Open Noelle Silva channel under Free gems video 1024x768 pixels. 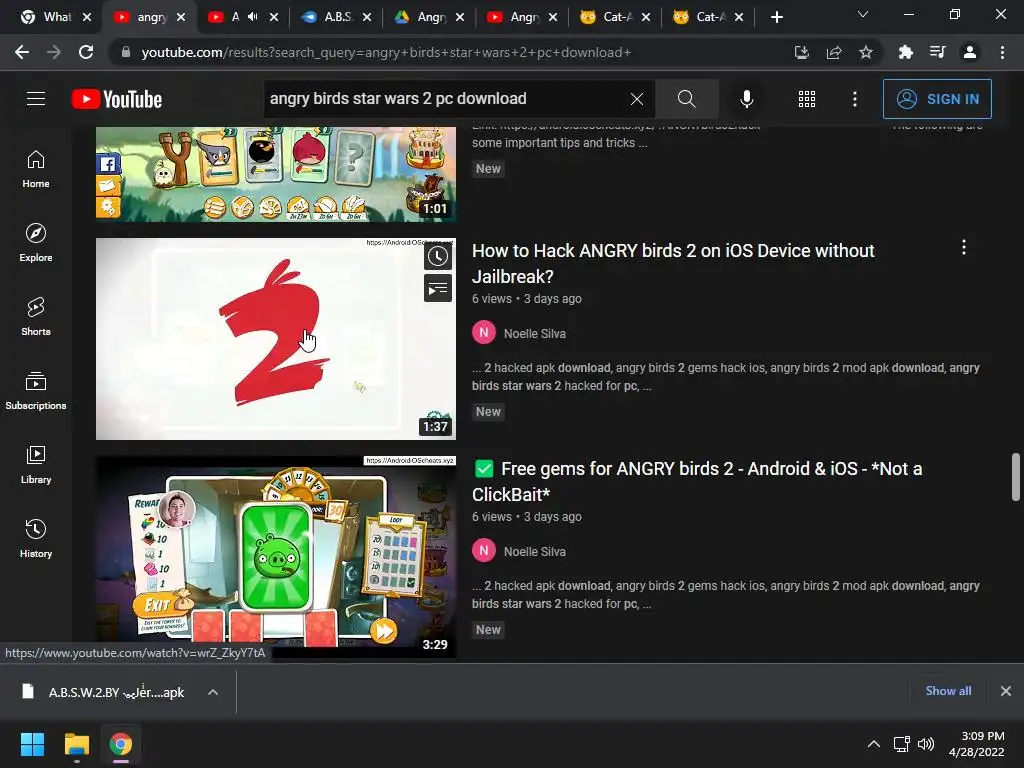click(x=534, y=551)
